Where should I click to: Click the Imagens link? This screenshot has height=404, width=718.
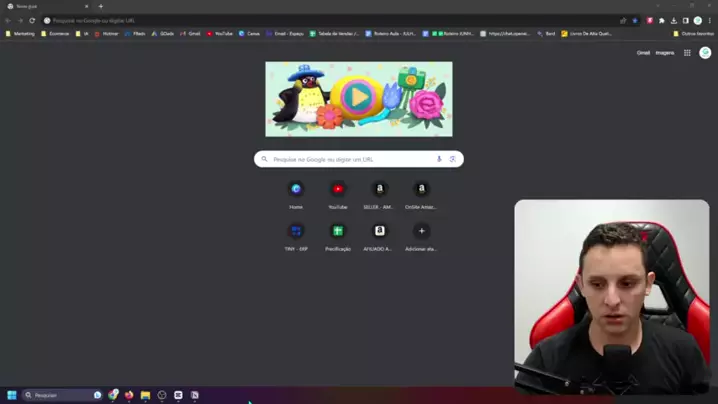(665, 53)
